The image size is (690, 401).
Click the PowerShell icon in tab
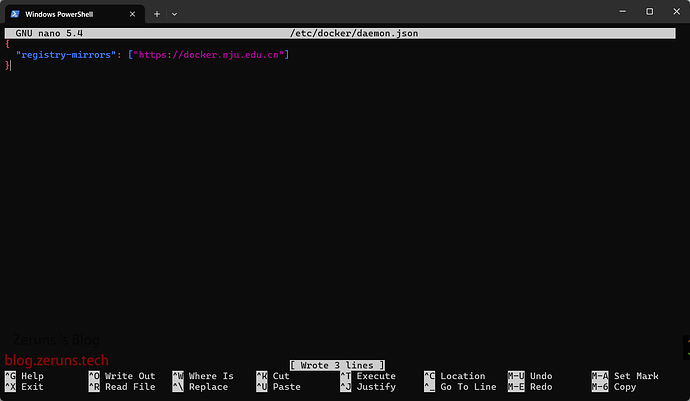tap(15, 14)
